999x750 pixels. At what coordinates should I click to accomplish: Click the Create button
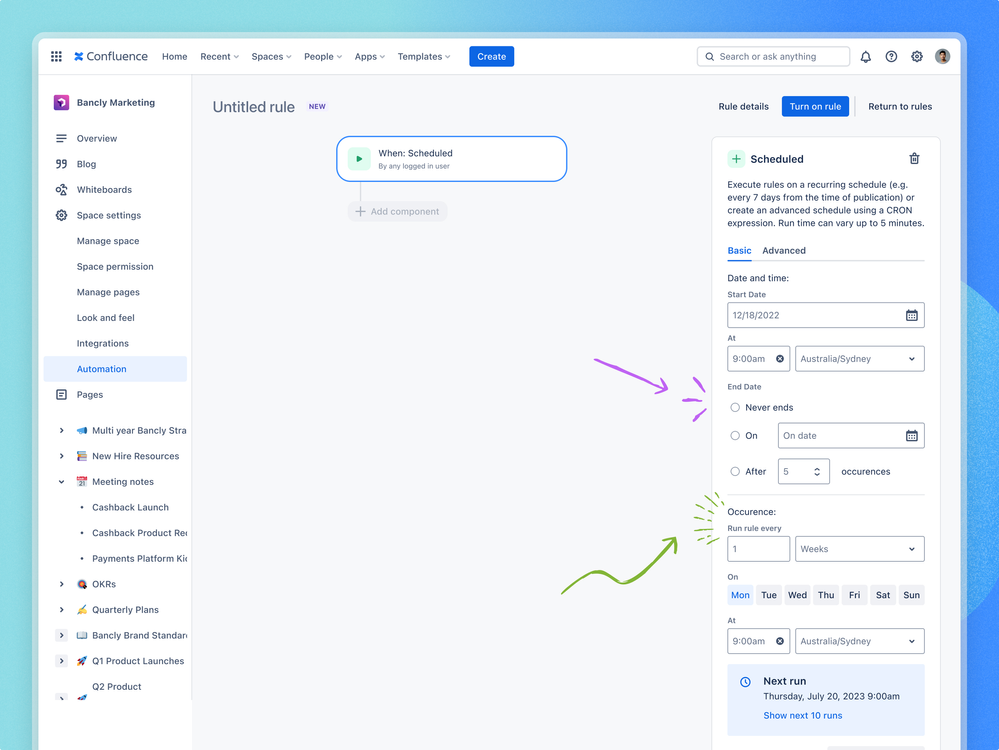491,57
